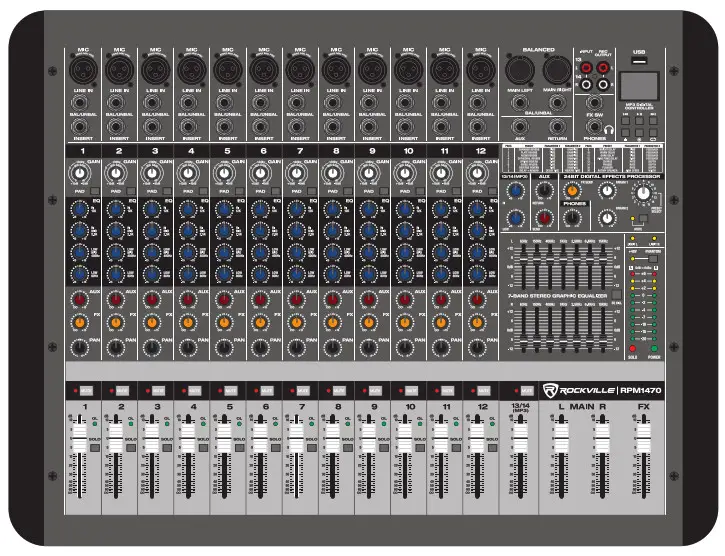Click the PHONES level knob
Image resolution: width=725 pixels, height=556 pixels.
point(572,217)
